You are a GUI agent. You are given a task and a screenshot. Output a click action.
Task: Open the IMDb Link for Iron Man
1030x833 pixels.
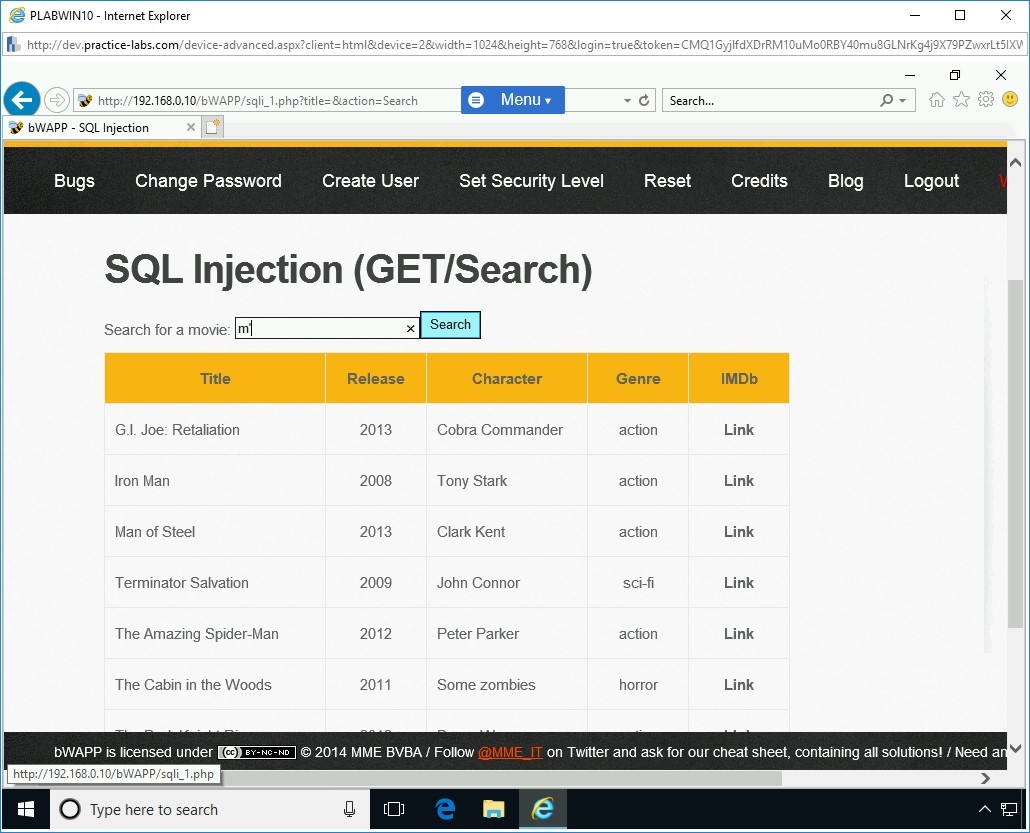[x=738, y=481]
